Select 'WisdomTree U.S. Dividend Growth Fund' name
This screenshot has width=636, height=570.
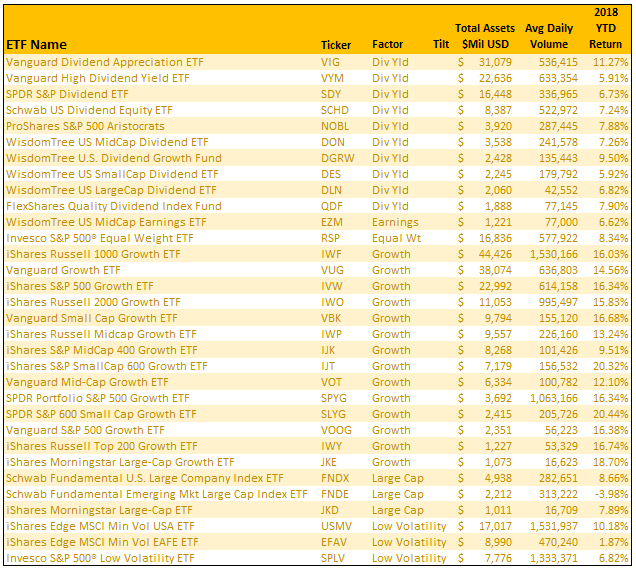coord(114,158)
